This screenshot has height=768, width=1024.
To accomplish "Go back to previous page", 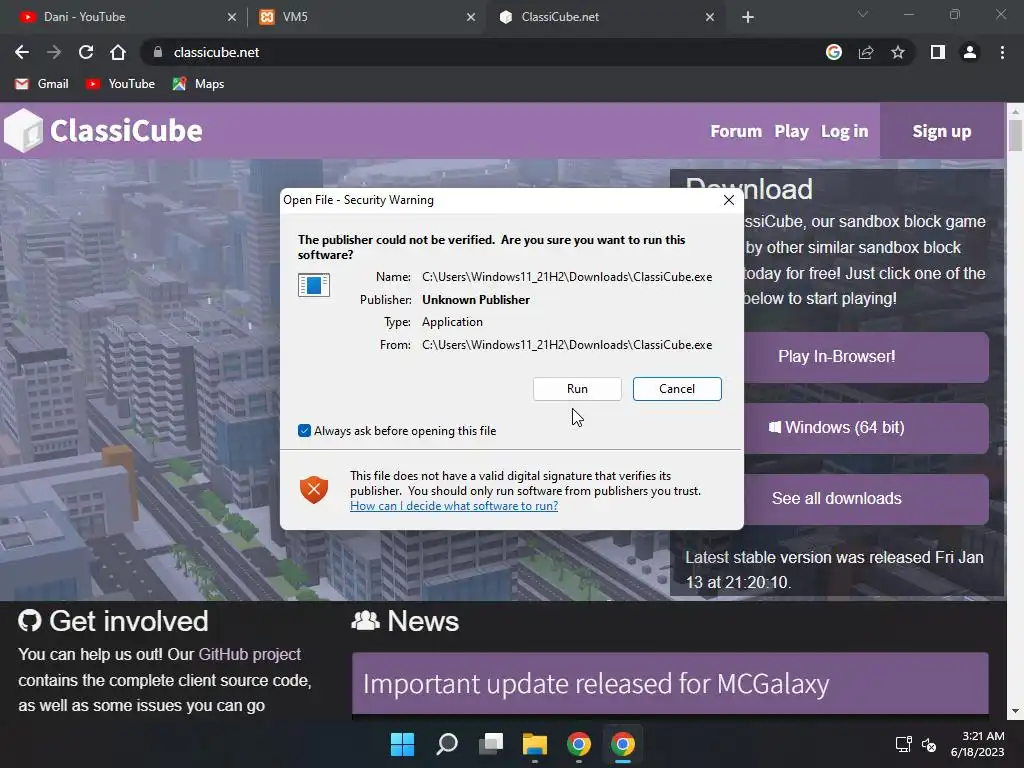I will click(22, 52).
